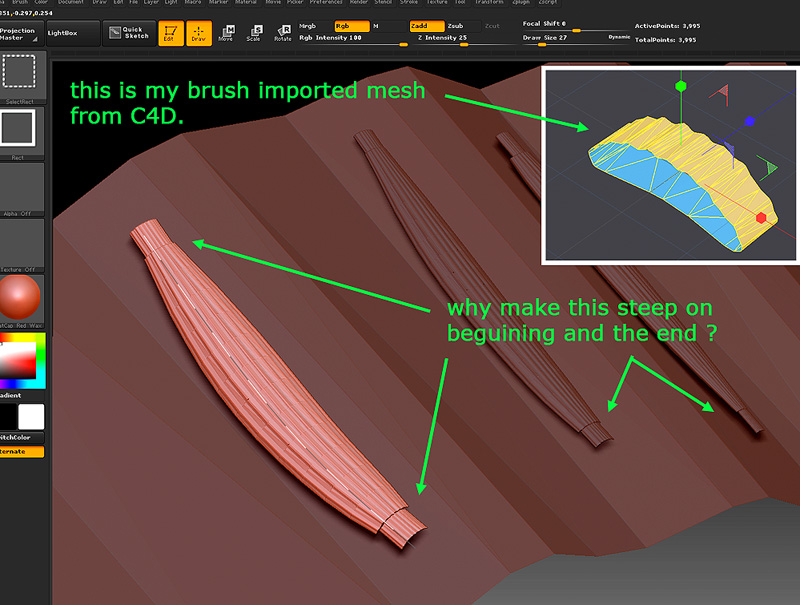Viewport: 800px width, 605px height.
Task: Open Preferences menu
Action: click(326, 3)
